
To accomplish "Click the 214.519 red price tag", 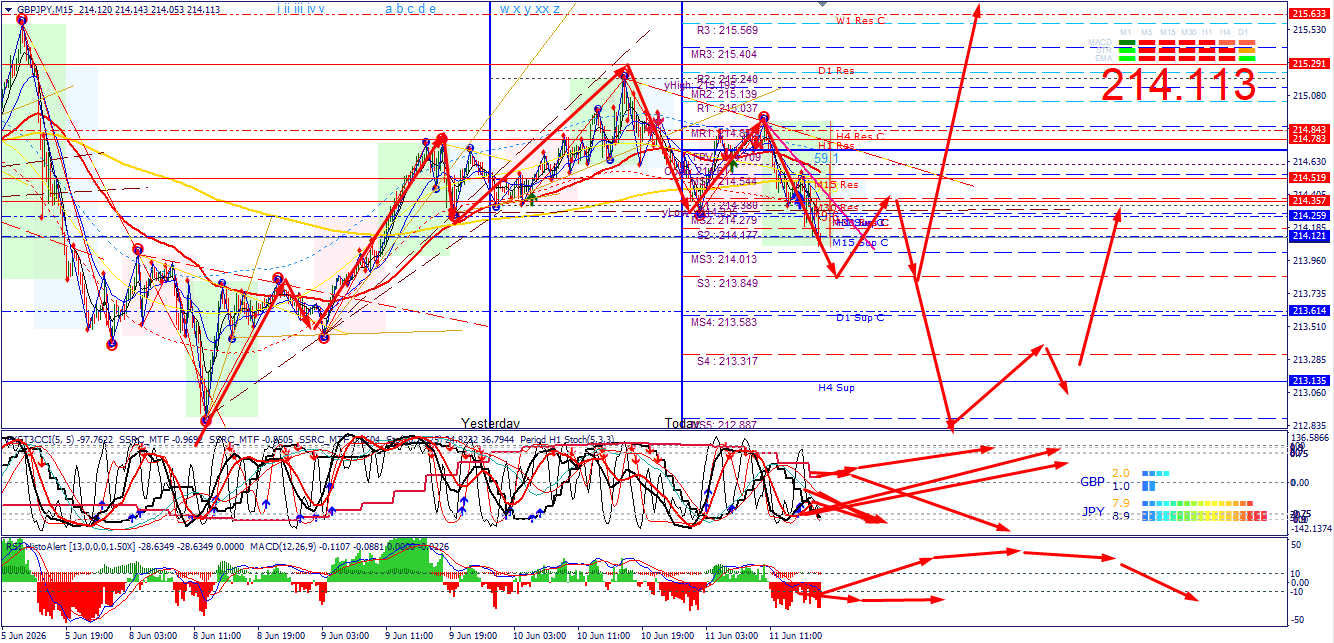I will pyautogui.click(x=1309, y=177).
